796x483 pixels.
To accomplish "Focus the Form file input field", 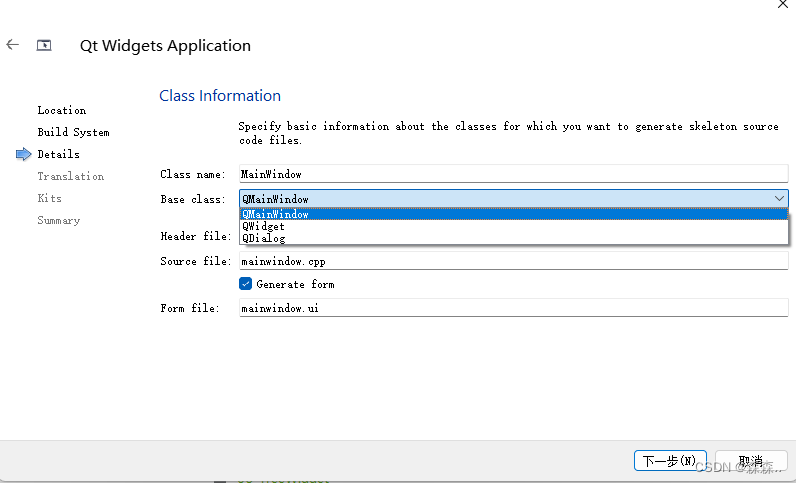I will pyautogui.click(x=514, y=308).
